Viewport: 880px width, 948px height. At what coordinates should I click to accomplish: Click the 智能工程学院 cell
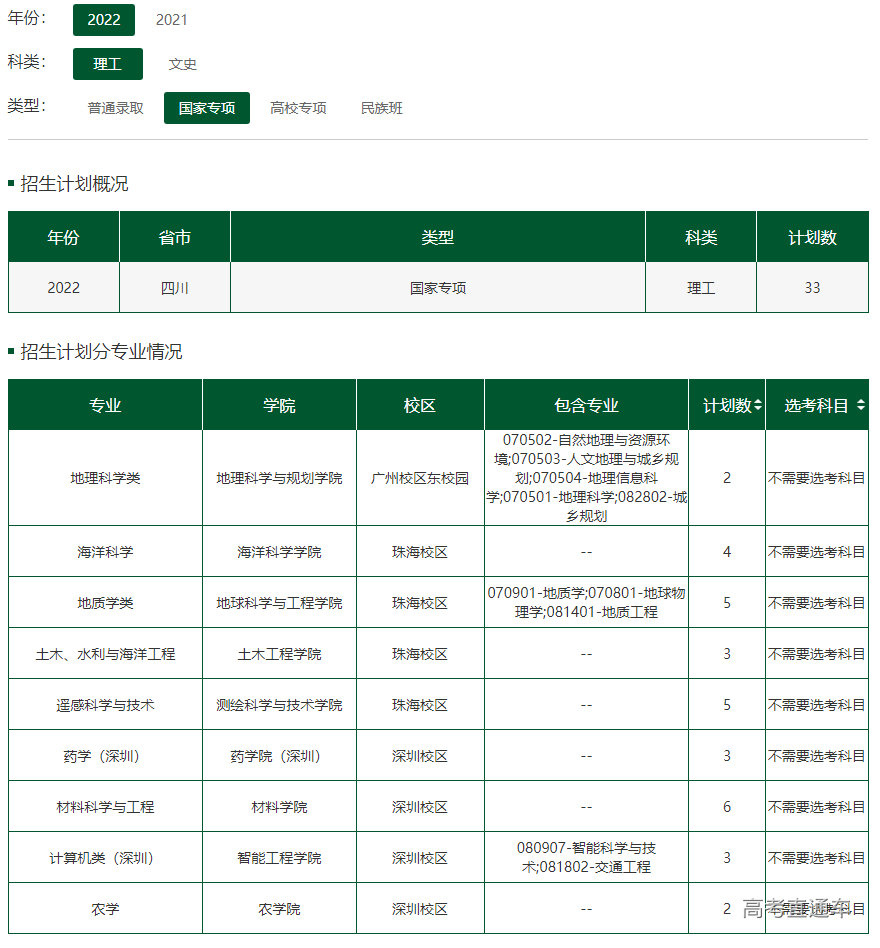point(279,857)
